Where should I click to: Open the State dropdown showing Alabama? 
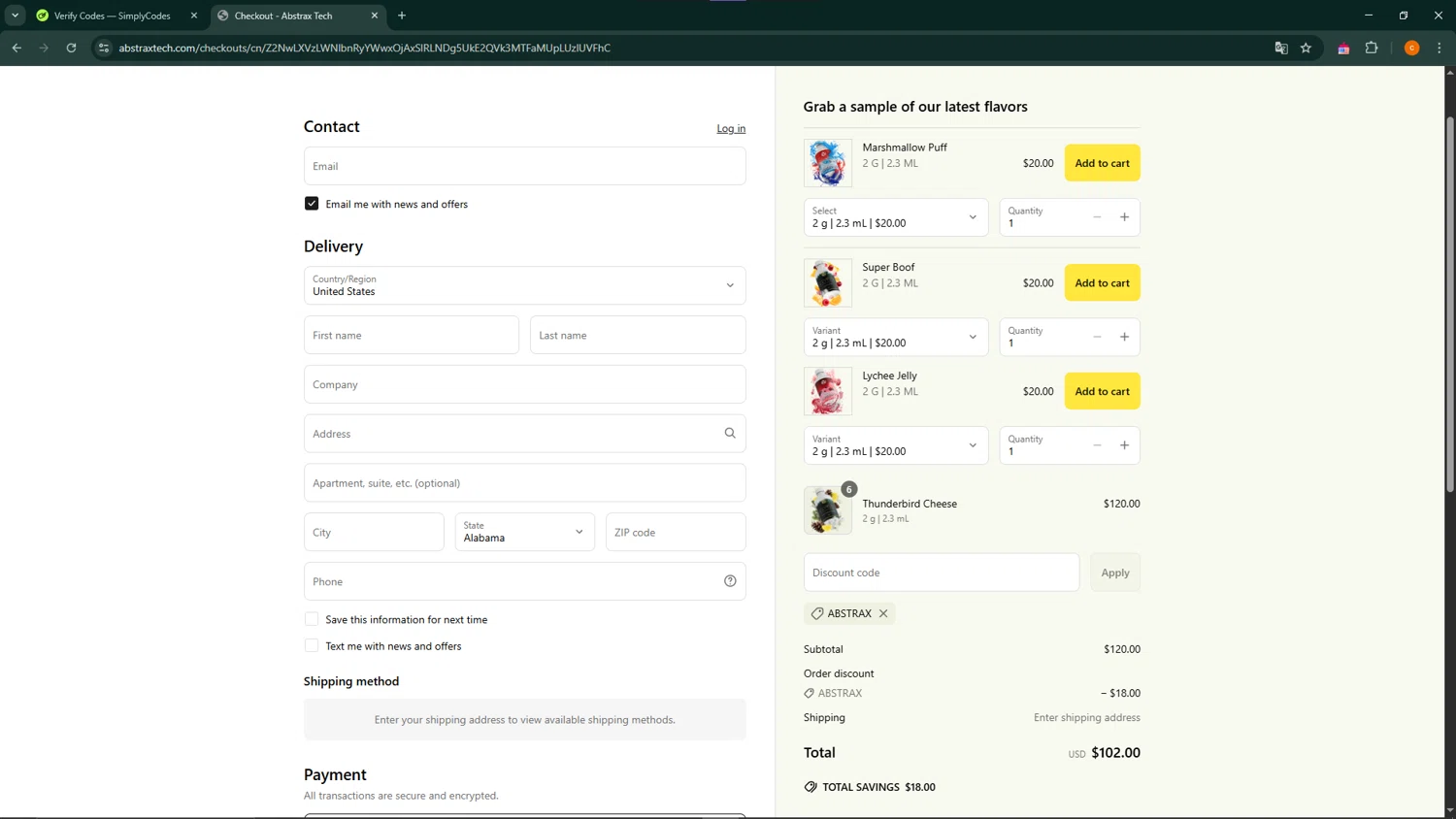[x=525, y=532]
